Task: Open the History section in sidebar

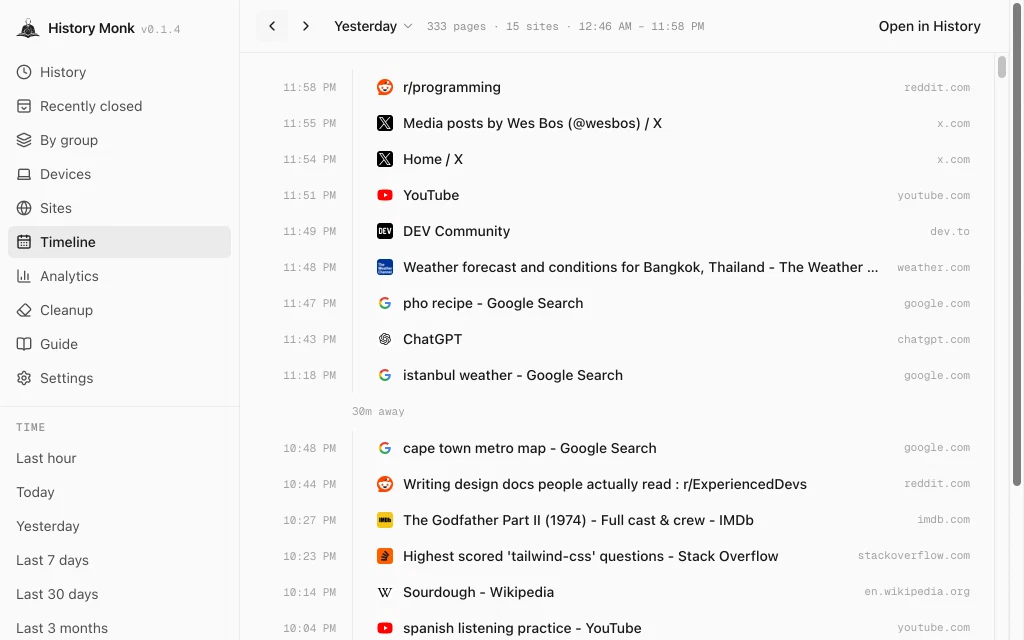Action: coord(120,72)
